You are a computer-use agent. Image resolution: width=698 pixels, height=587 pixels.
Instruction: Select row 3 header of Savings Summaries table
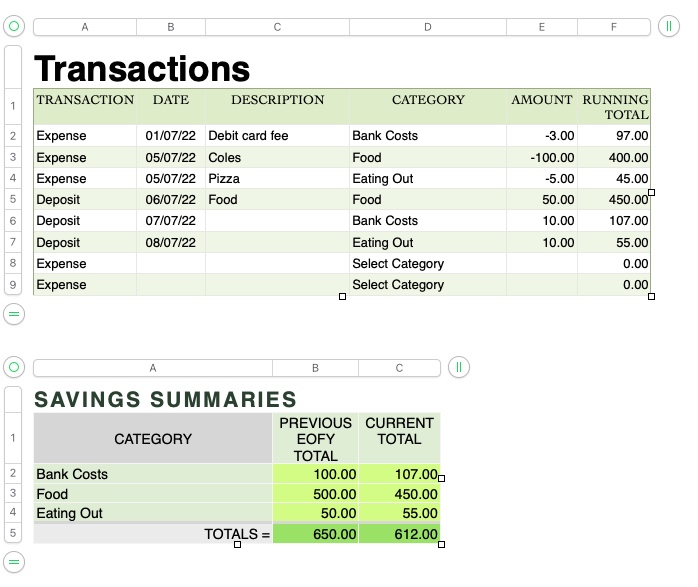point(13,493)
